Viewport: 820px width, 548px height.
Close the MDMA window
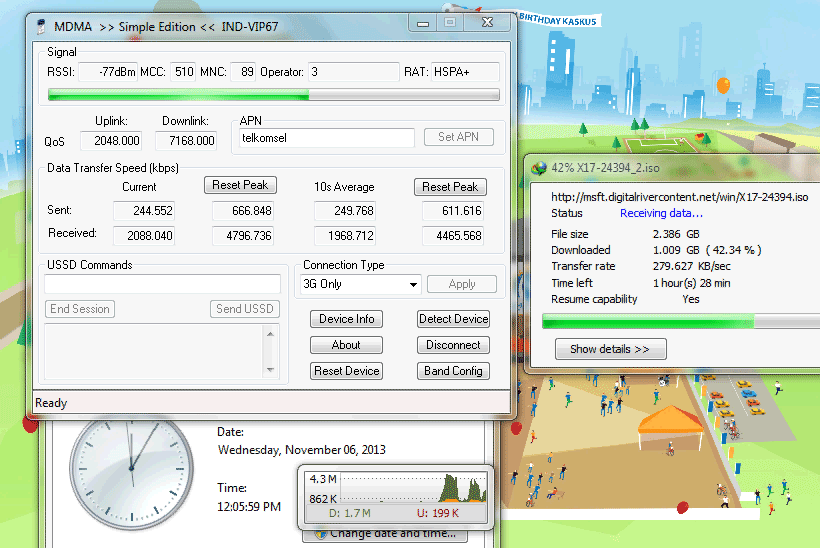point(487,22)
